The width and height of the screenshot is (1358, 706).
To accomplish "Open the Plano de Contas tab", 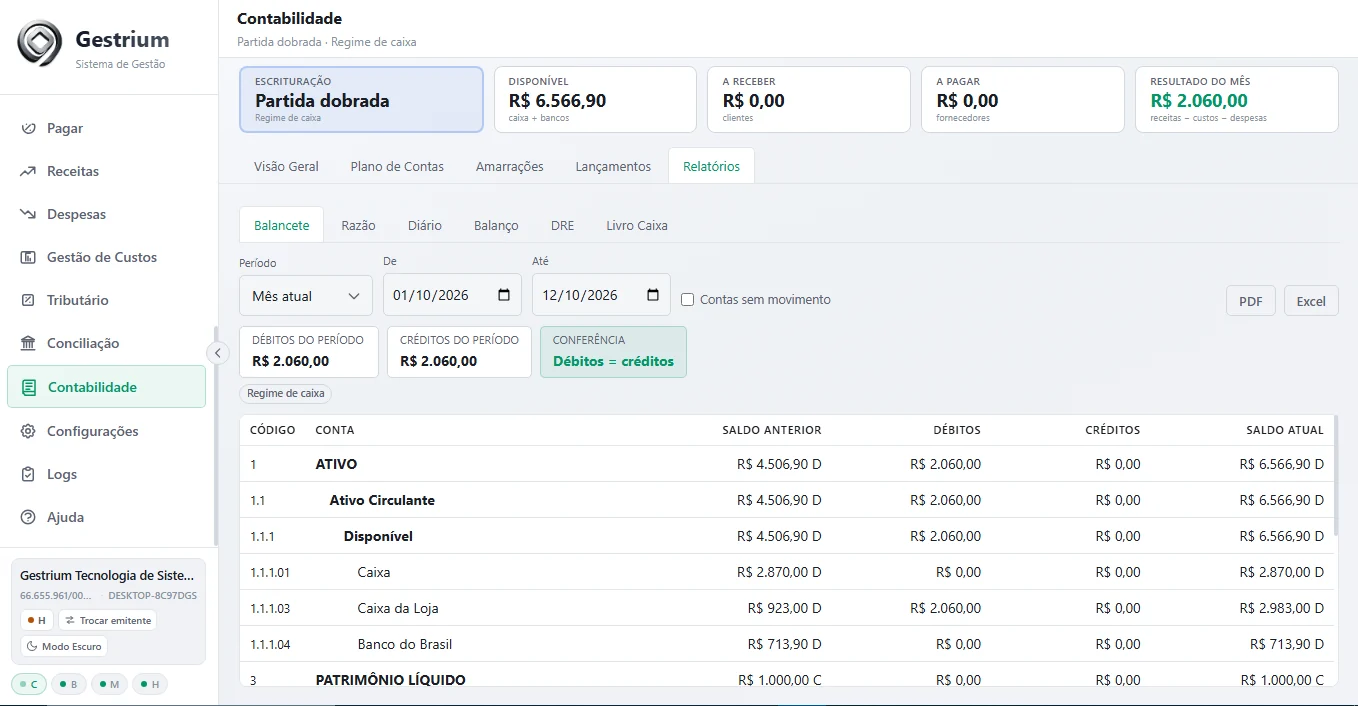I will 397,166.
